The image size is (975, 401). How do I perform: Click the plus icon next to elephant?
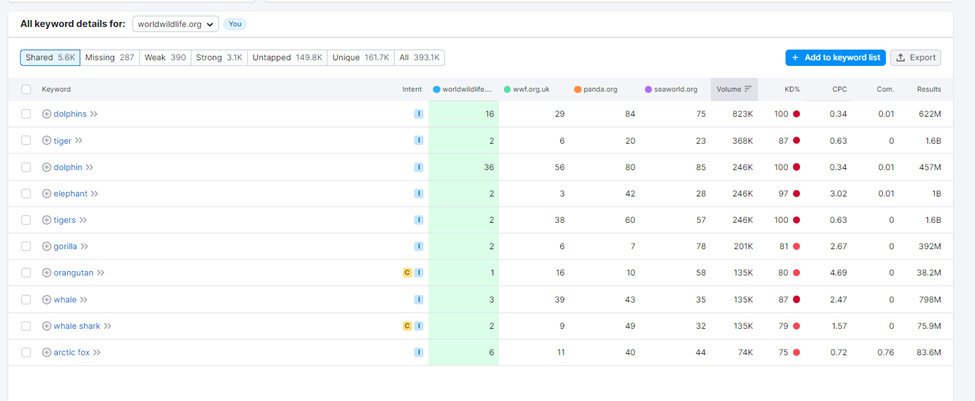[46, 193]
